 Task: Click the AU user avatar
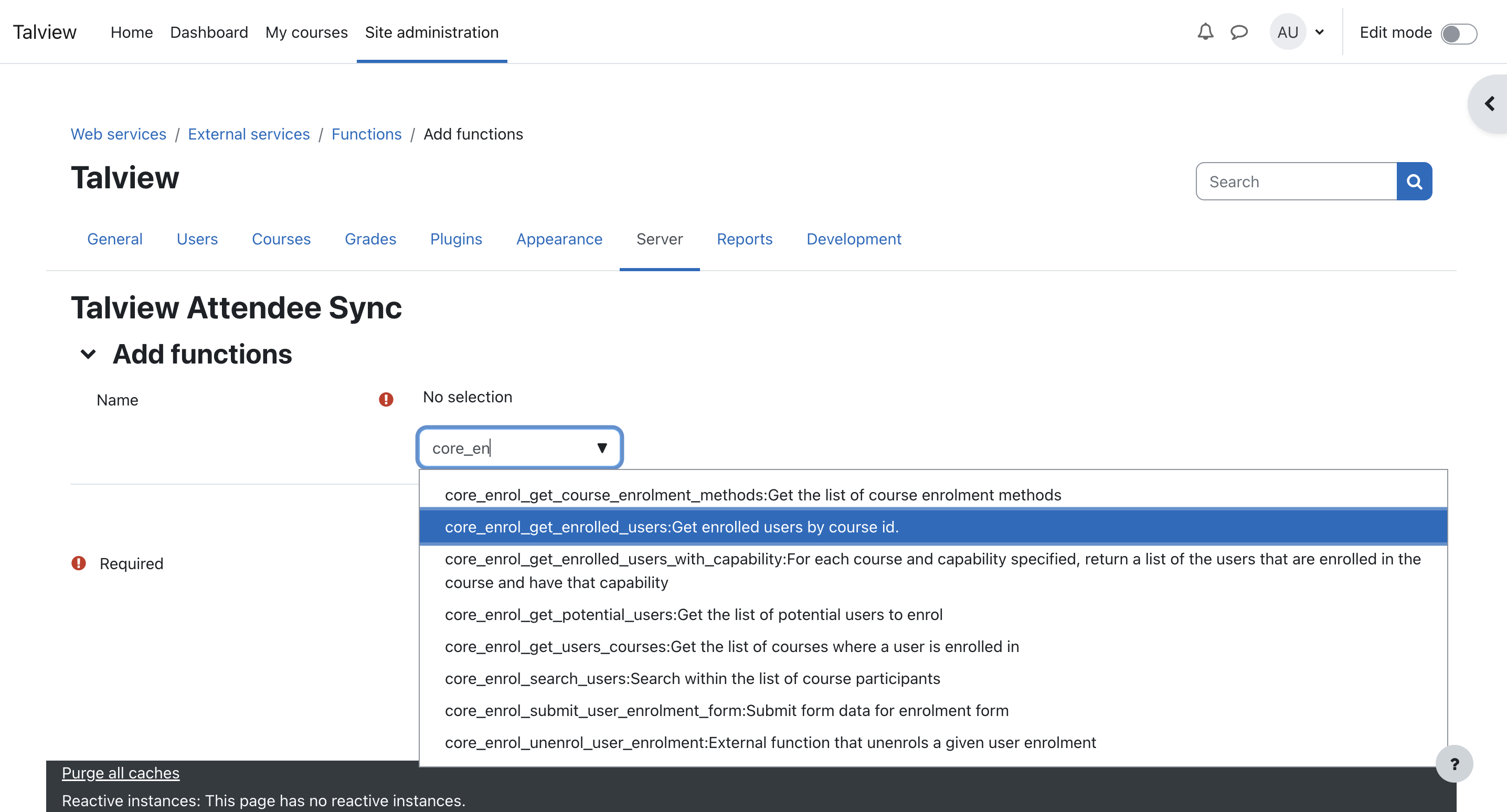click(x=1287, y=32)
